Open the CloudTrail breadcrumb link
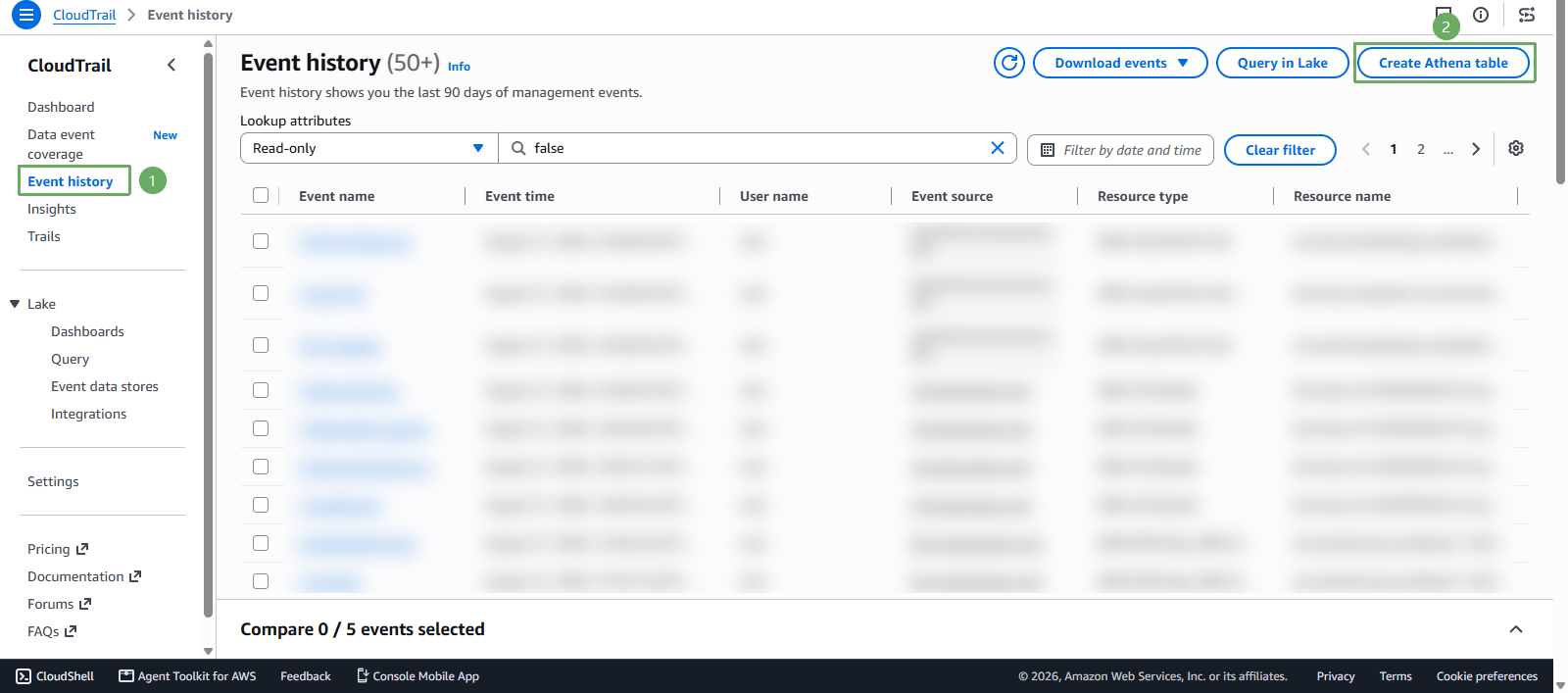The height and width of the screenshot is (693, 1568). pyautogui.click(x=84, y=15)
